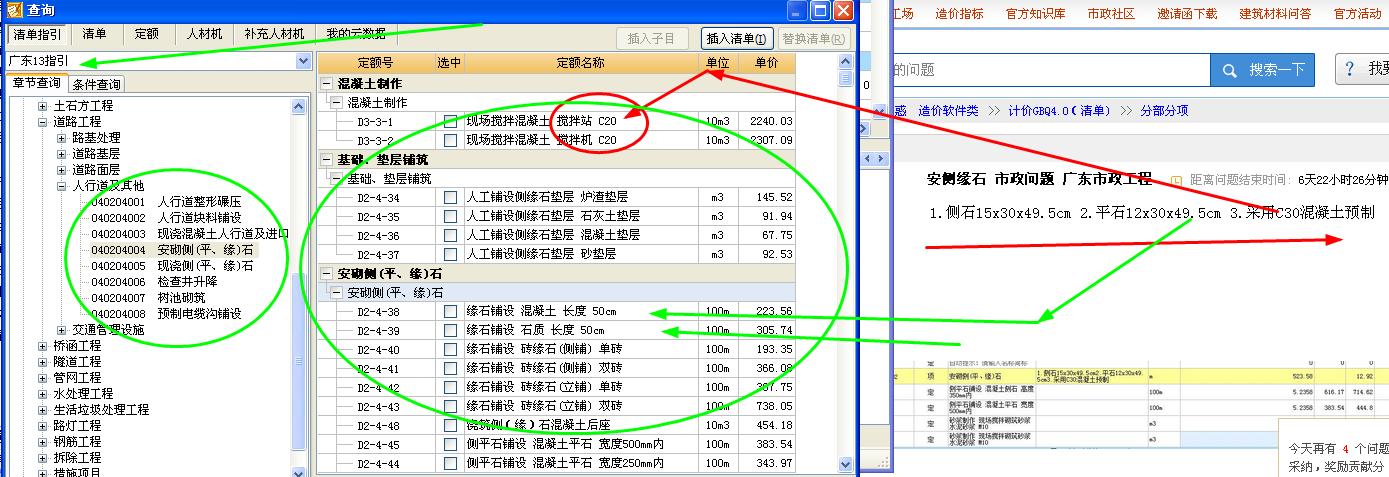Select 040204005 现浇侧(平、缘)石 item
Viewport: 1389px width, 477px height.
pos(172,266)
